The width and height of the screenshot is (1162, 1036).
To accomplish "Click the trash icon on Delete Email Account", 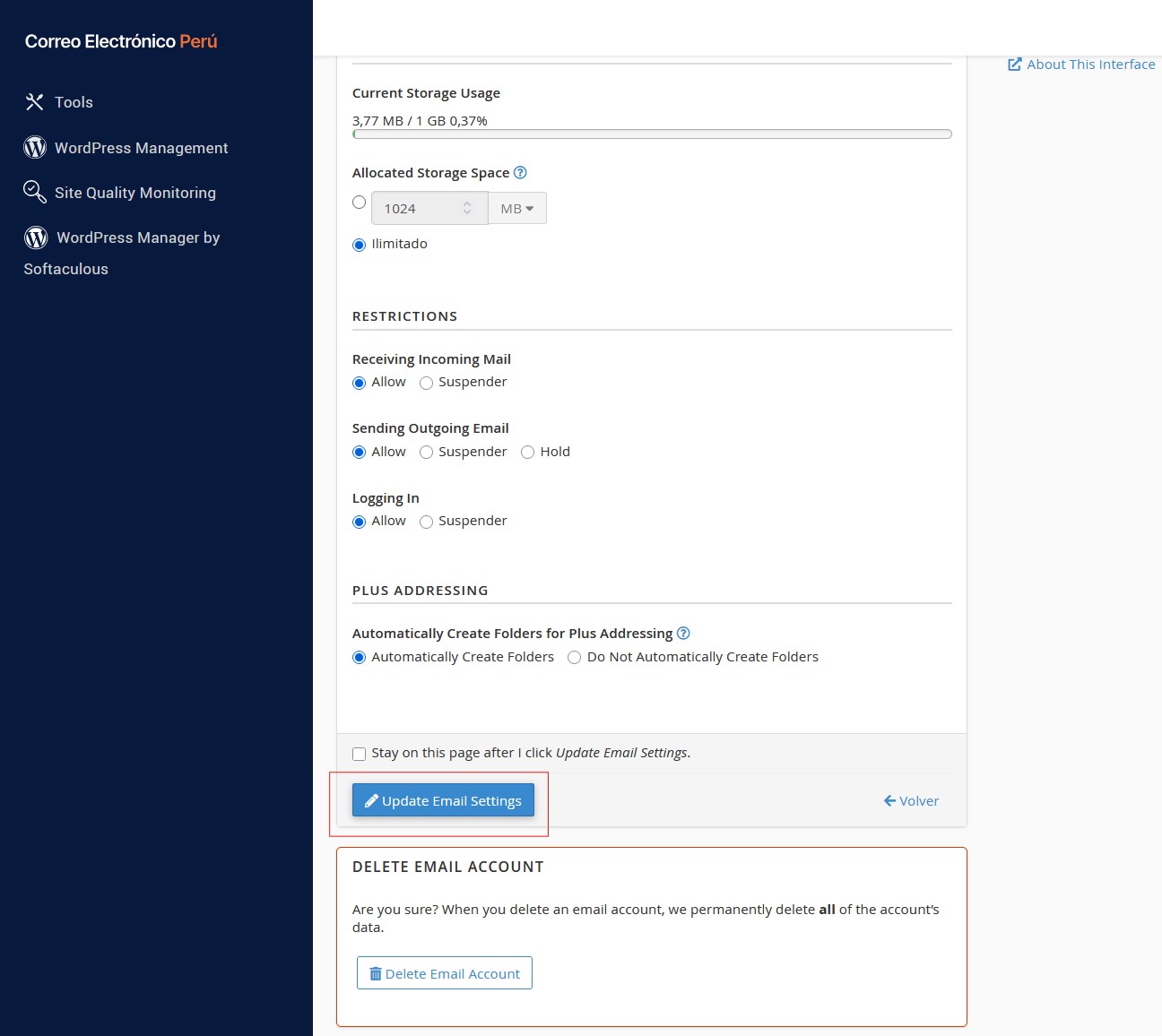I will (376, 974).
